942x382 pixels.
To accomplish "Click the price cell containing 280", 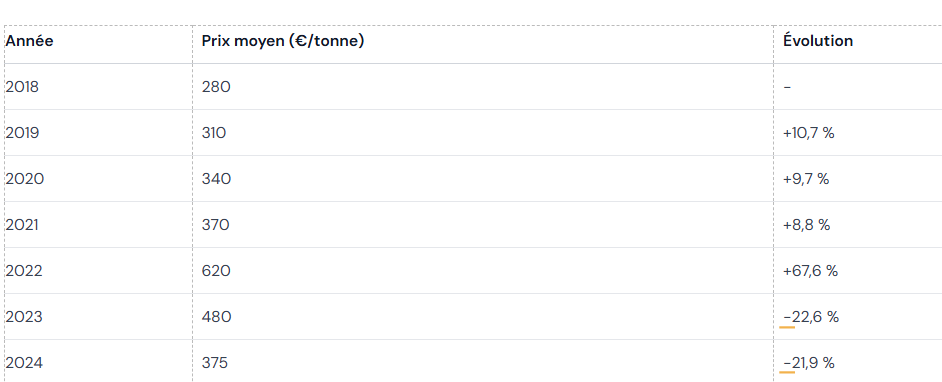I will click(x=216, y=87).
